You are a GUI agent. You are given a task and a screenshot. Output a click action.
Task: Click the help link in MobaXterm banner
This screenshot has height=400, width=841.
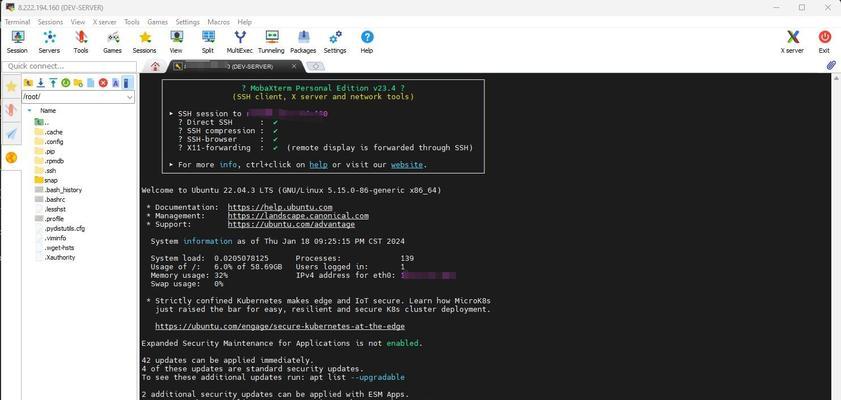(x=319, y=165)
